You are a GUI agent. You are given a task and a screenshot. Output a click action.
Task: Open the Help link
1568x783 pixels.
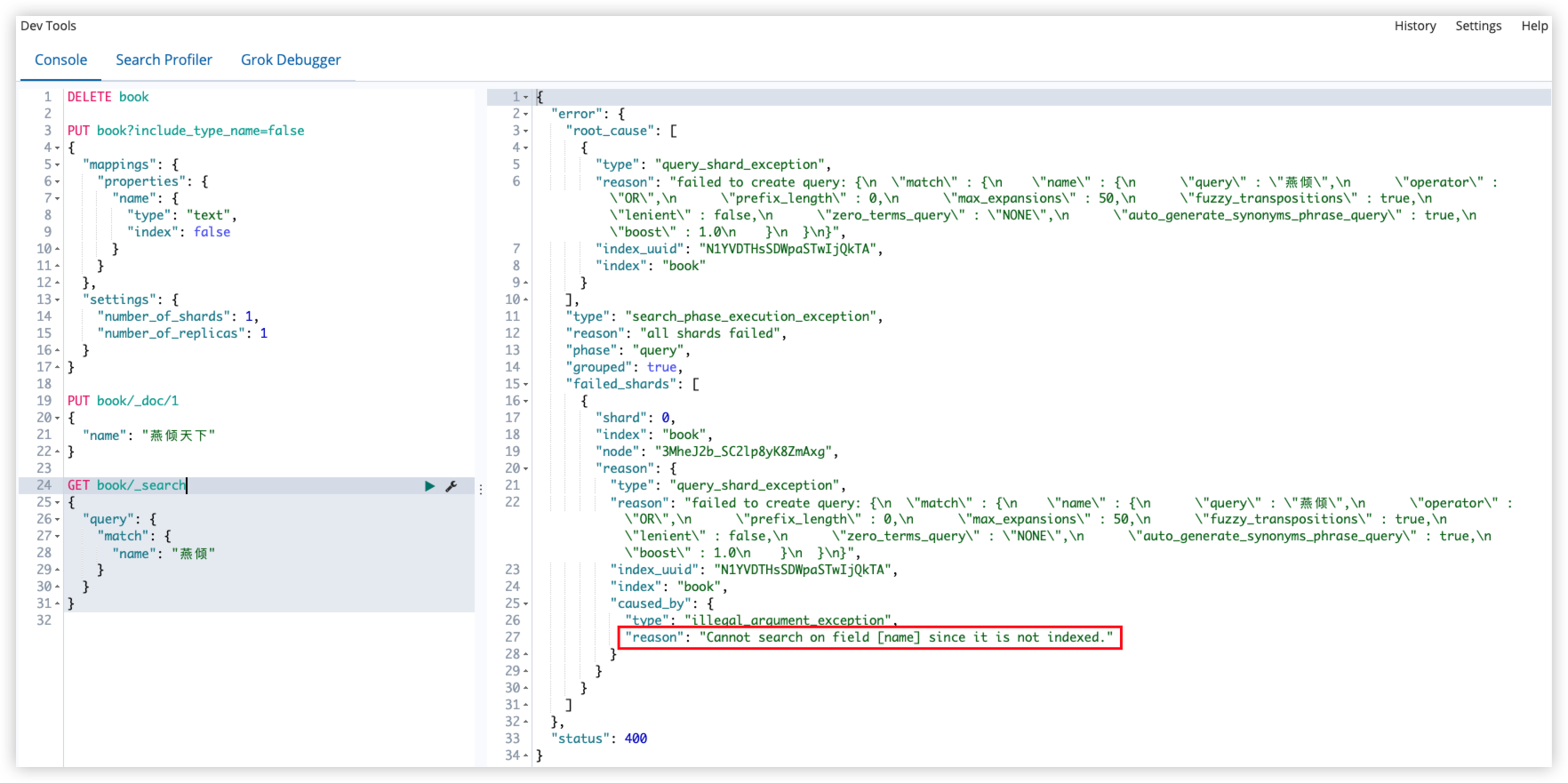[x=1534, y=26]
